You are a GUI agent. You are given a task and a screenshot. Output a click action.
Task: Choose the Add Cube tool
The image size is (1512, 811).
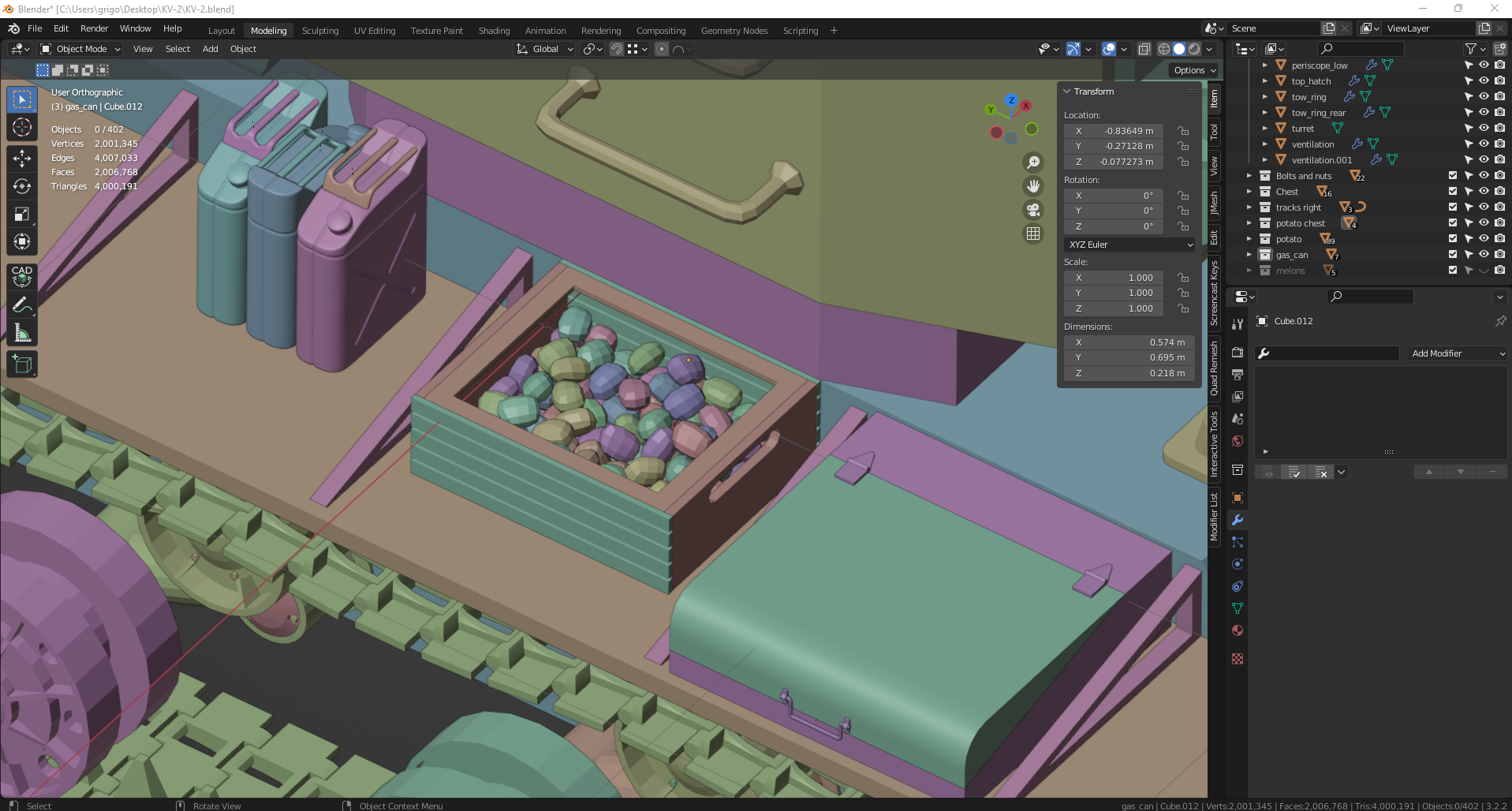click(x=22, y=364)
